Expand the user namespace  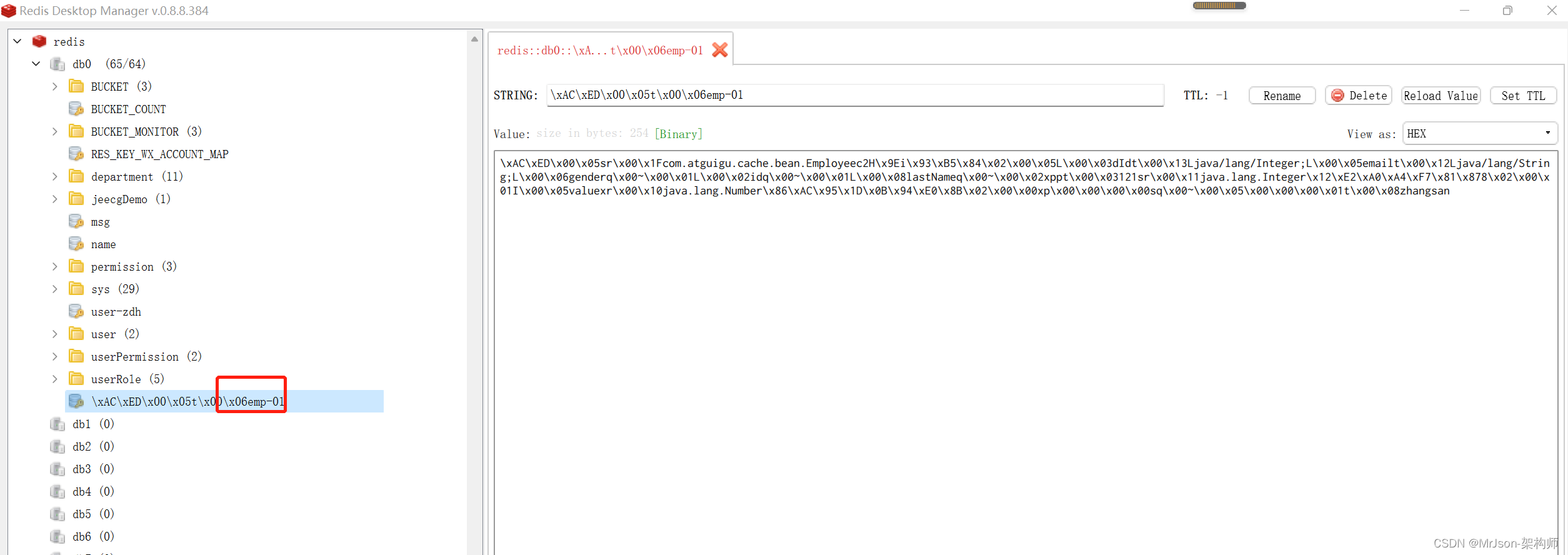[x=55, y=334]
